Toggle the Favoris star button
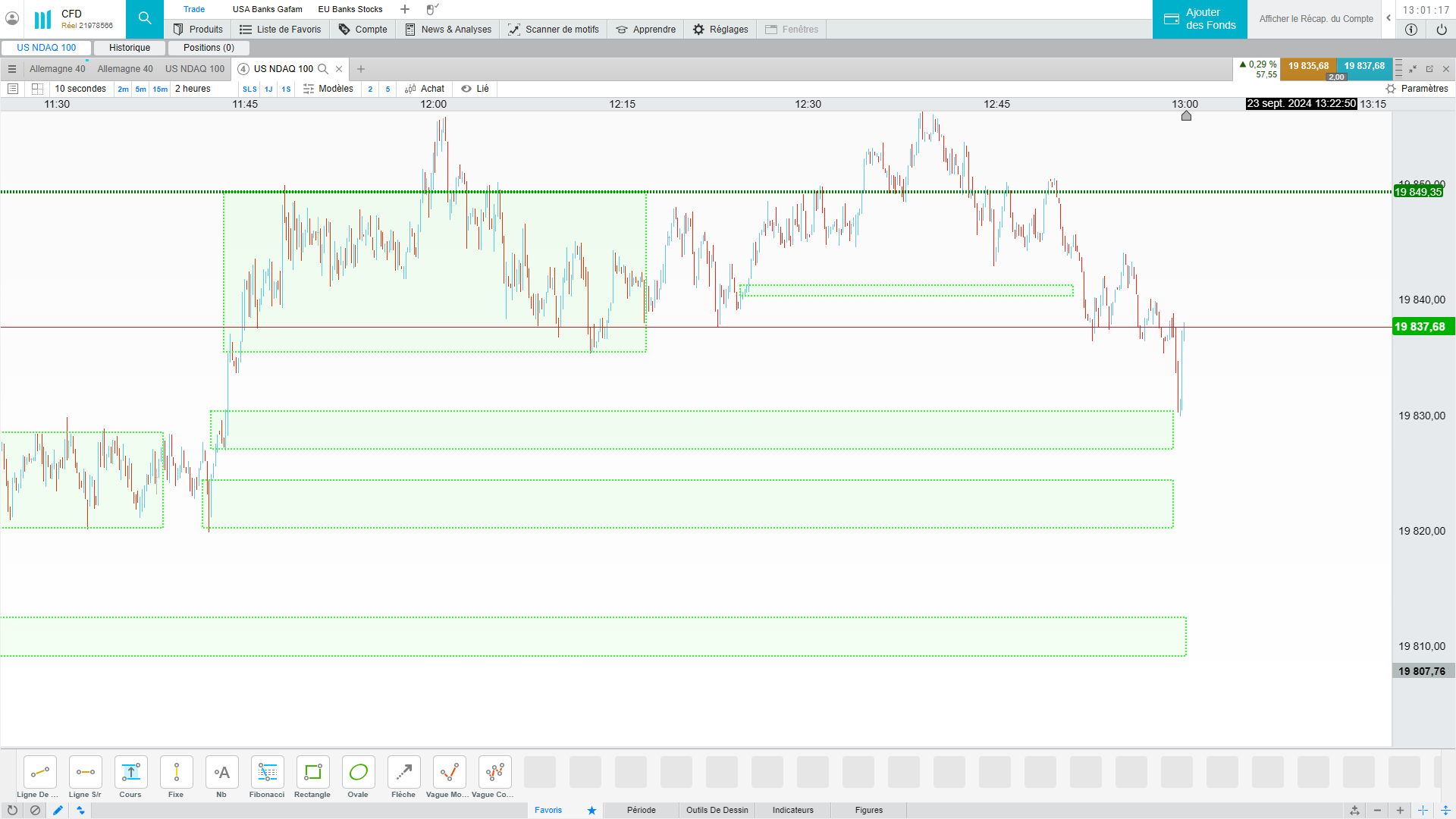Image resolution: width=1456 pixels, height=819 pixels. point(591,811)
